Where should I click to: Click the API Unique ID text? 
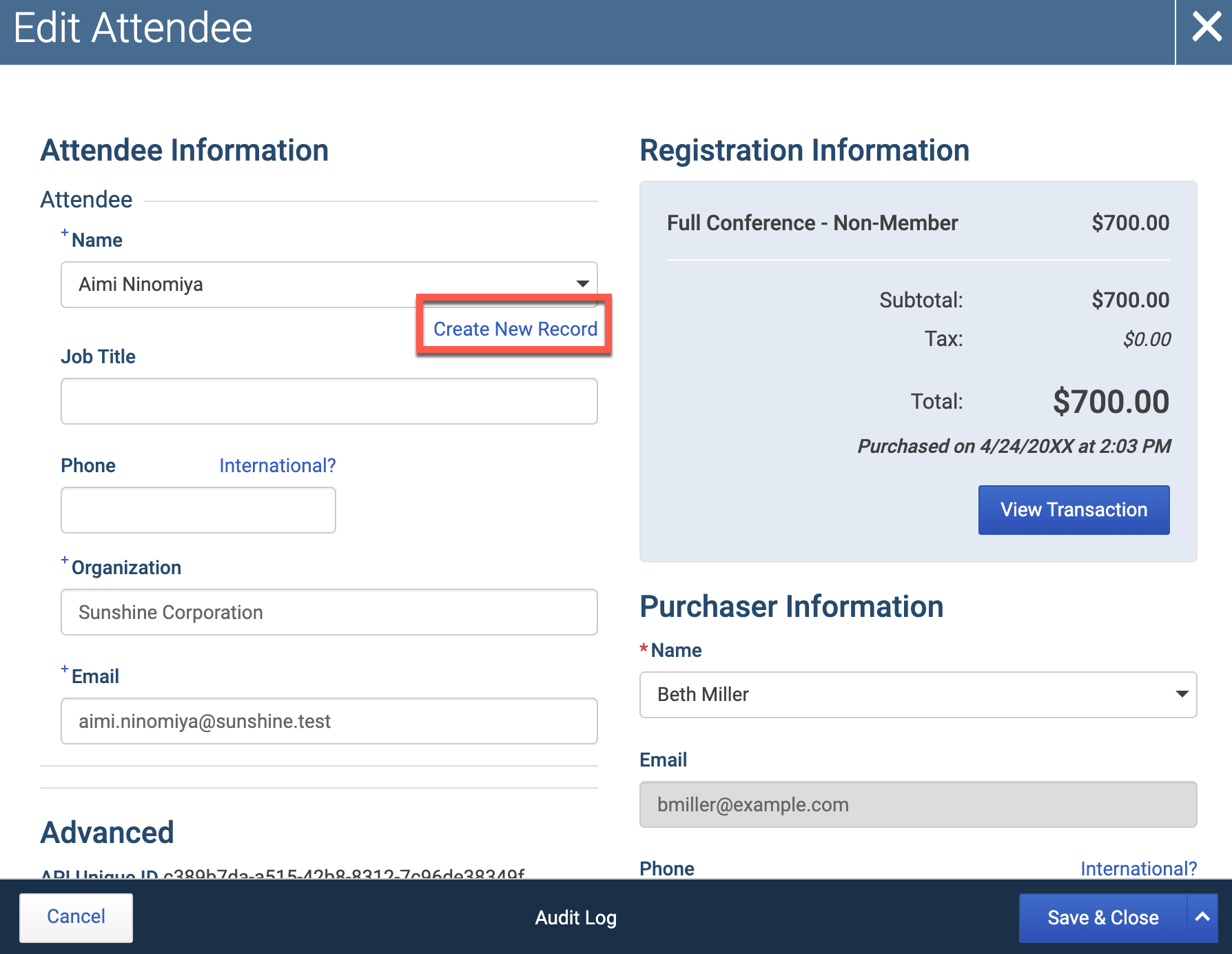283,873
